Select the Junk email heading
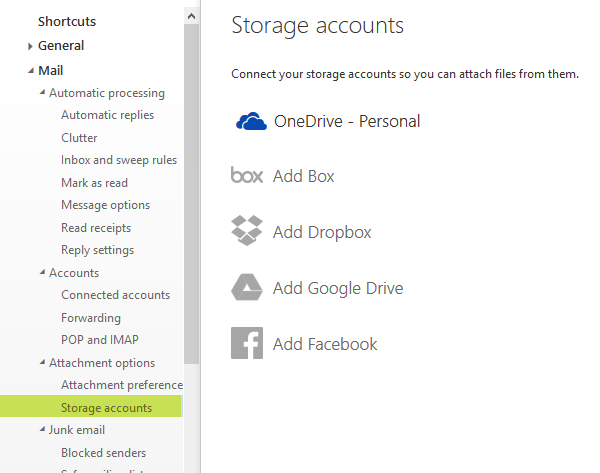This screenshot has width=600, height=473. pos(77,430)
